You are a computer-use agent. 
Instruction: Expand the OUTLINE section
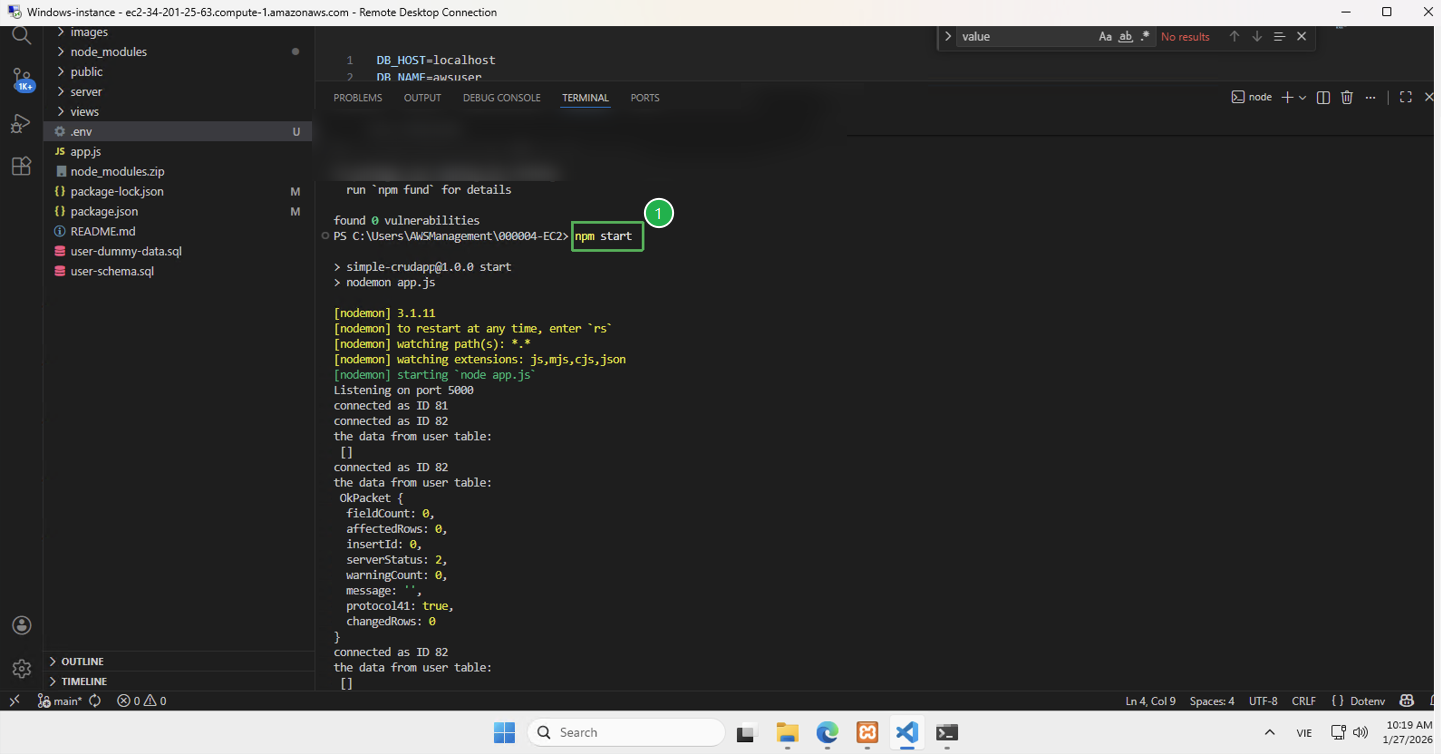82,661
